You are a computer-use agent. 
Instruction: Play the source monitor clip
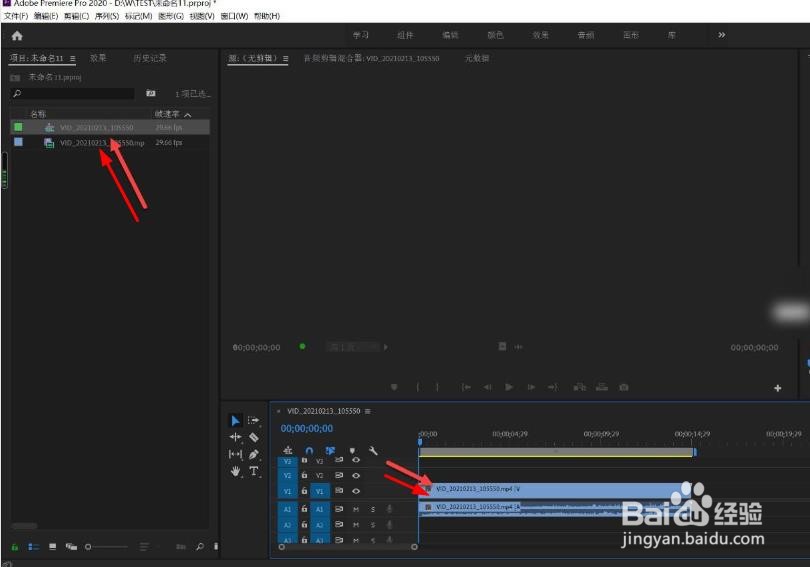509,387
